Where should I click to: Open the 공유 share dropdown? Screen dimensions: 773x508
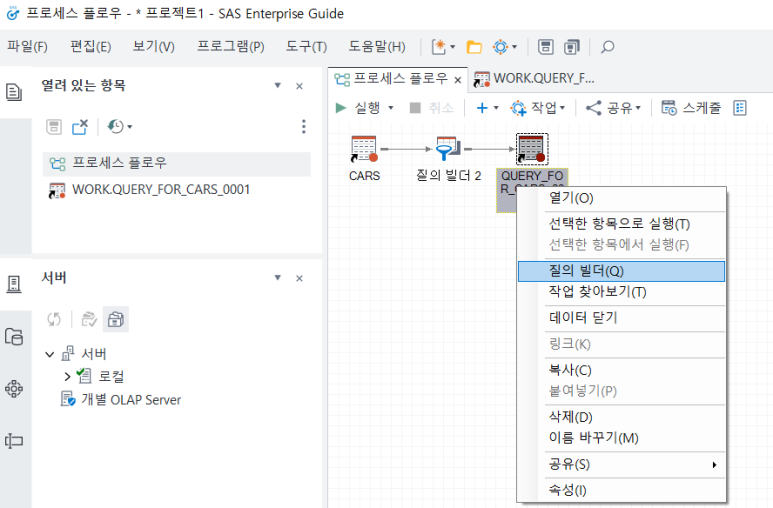(613, 108)
